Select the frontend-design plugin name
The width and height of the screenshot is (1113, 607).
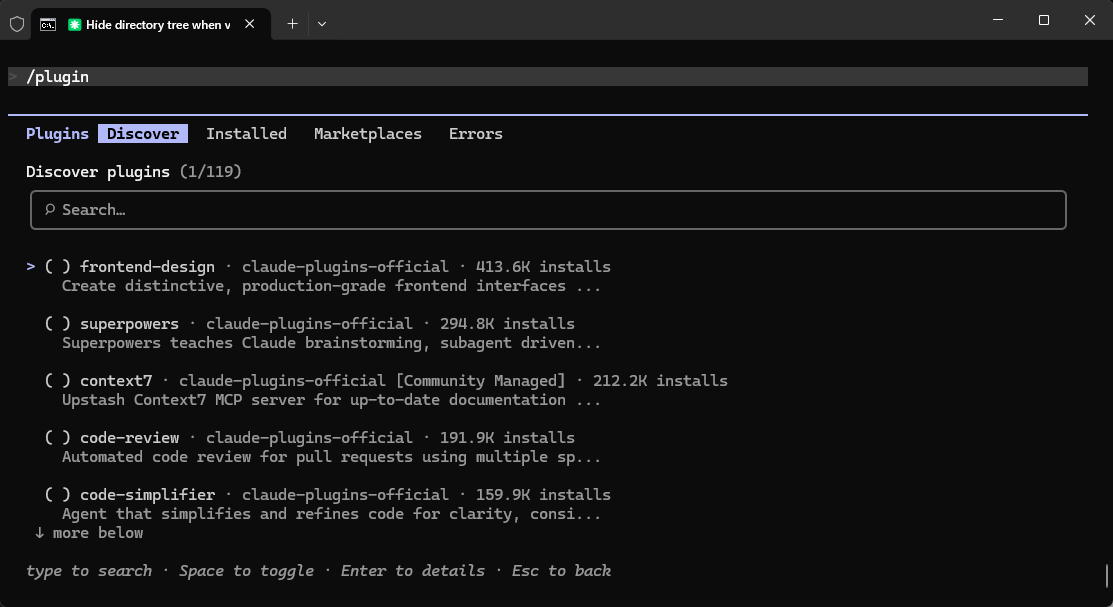click(147, 267)
